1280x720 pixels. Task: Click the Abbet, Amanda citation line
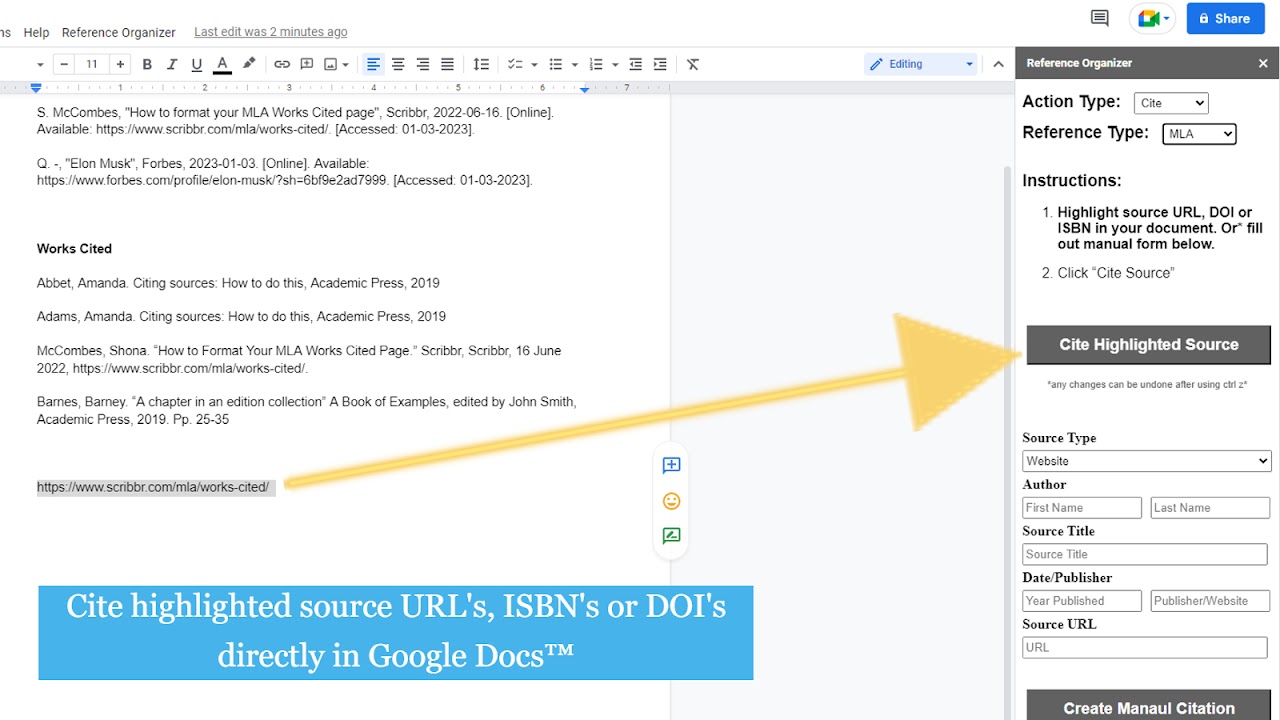click(x=238, y=283)
